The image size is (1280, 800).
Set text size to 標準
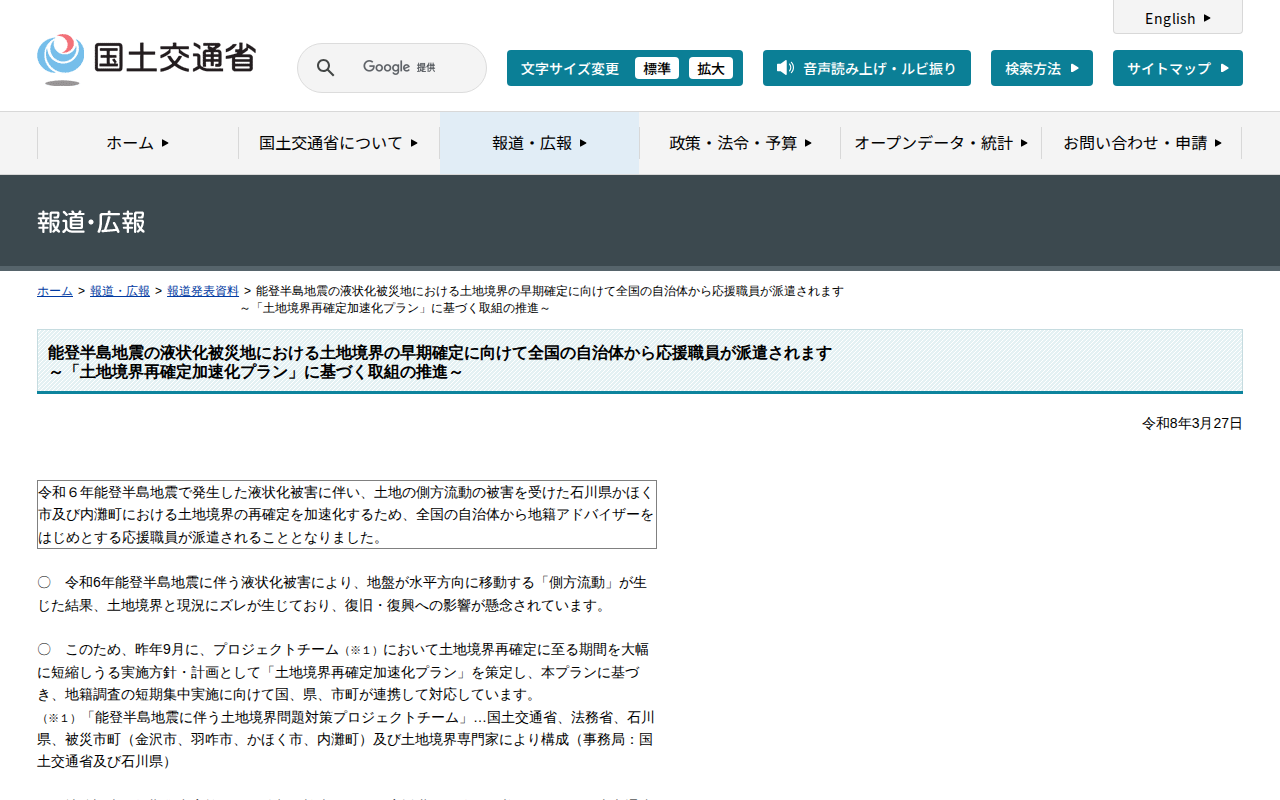tap(657, 68)
